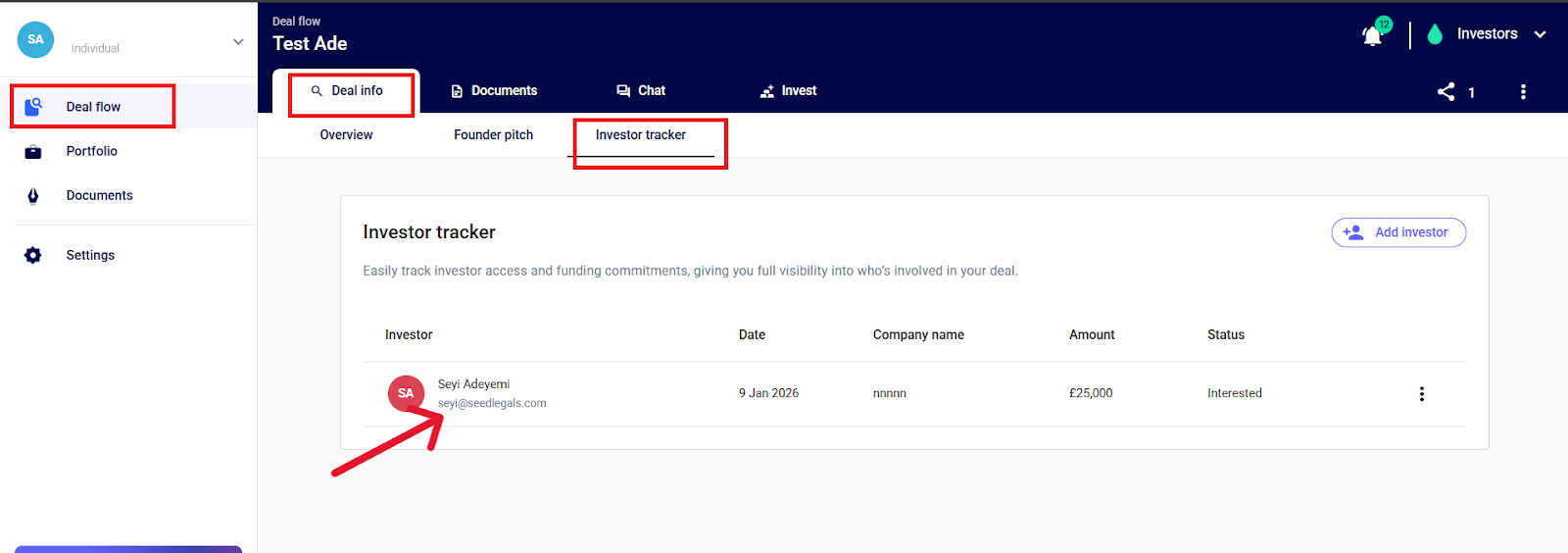Click the Portfolio briefcase icon
This screenshot has height=553, width=1568.
click(x=33, y=152)
